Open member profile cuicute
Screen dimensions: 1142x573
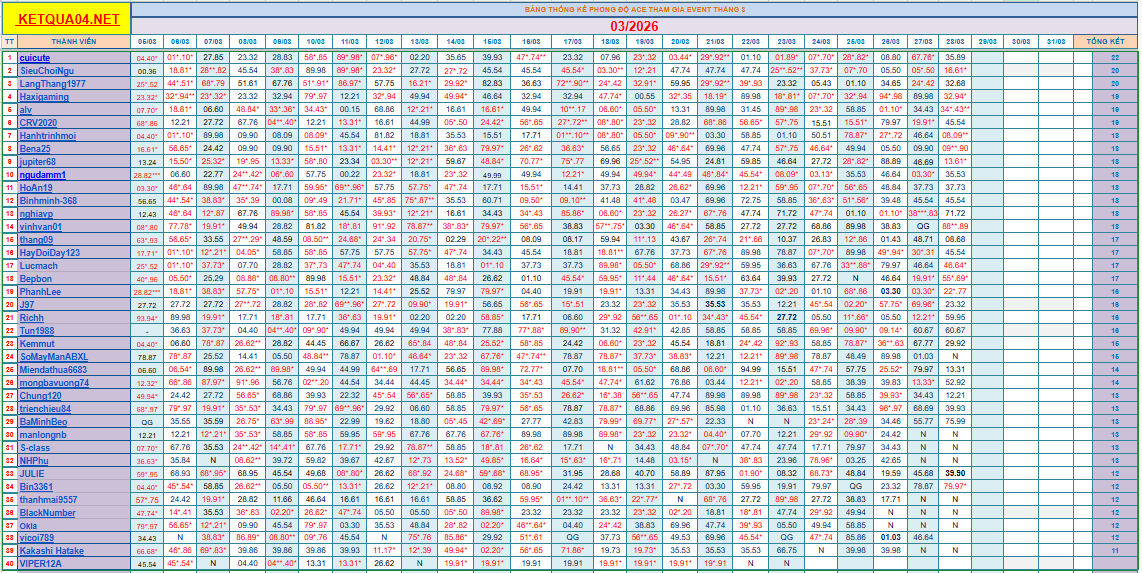[35, 57]
